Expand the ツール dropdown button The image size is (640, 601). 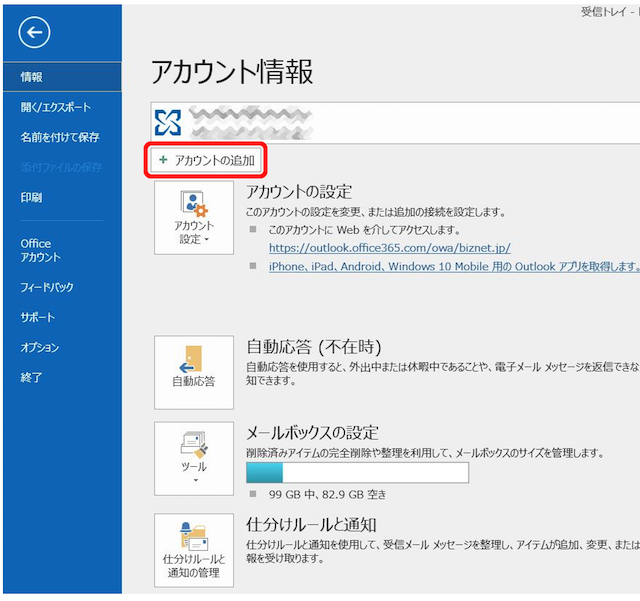tap(194, 459)
